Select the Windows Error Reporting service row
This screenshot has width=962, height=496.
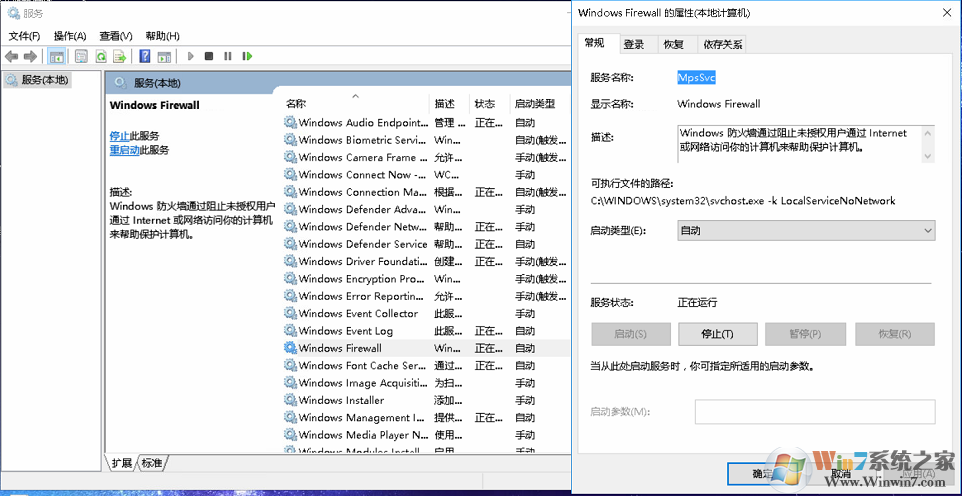click(426, 296)
